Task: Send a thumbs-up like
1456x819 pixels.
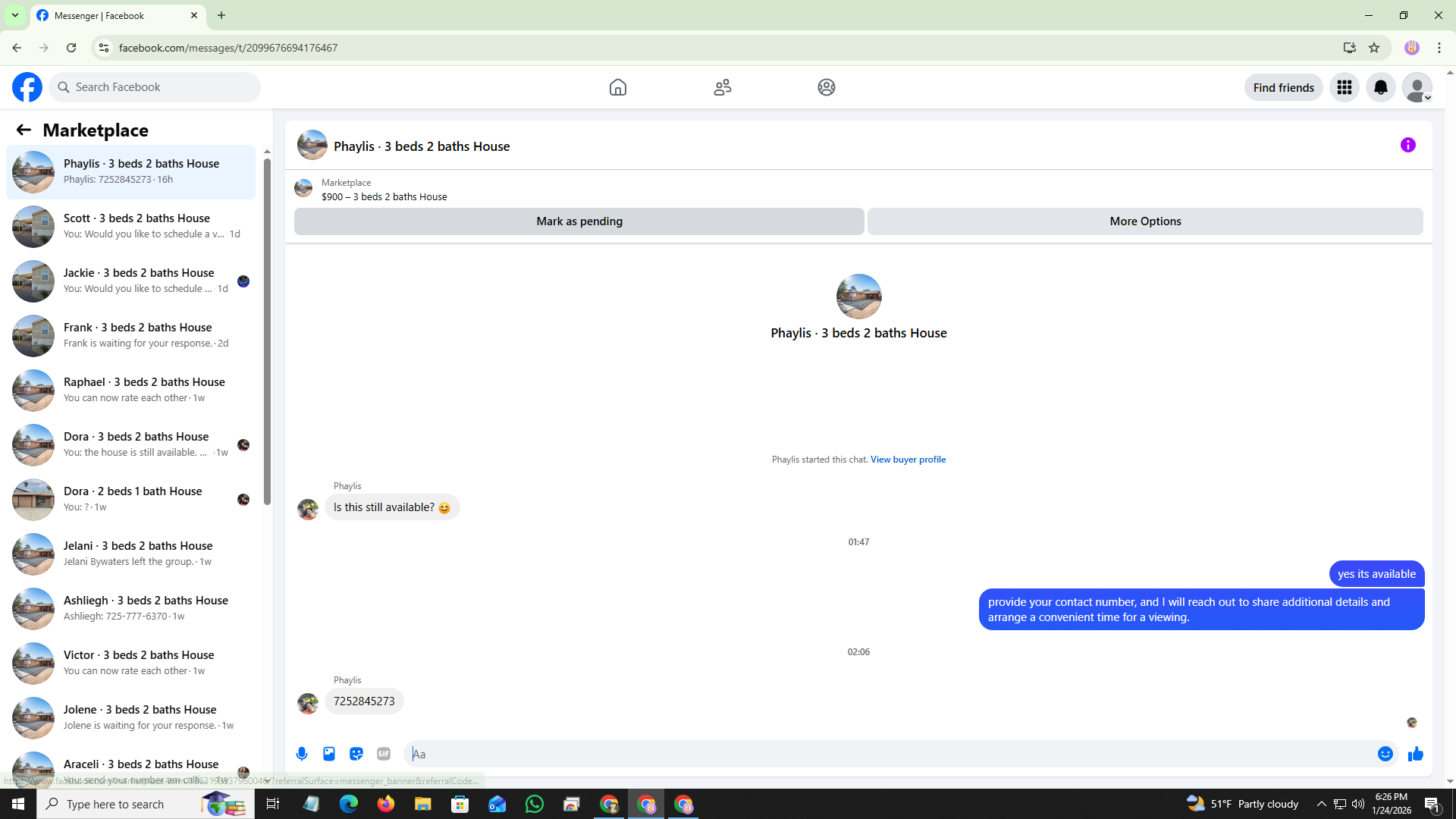Action: 1415,754
